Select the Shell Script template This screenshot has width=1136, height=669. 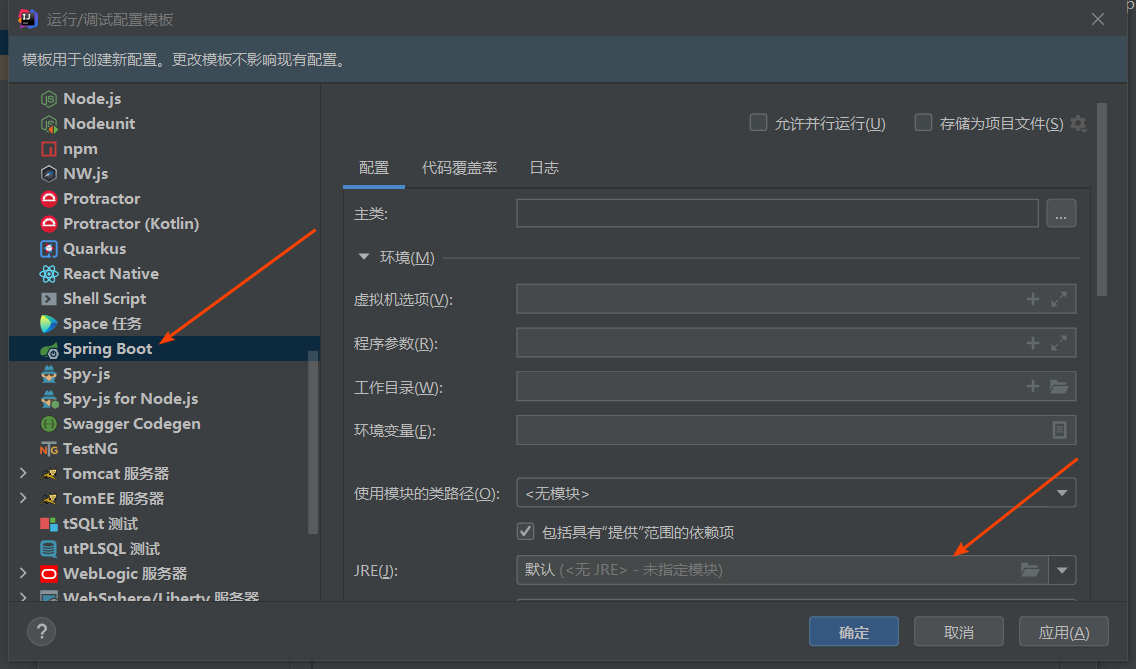[103, 298]
